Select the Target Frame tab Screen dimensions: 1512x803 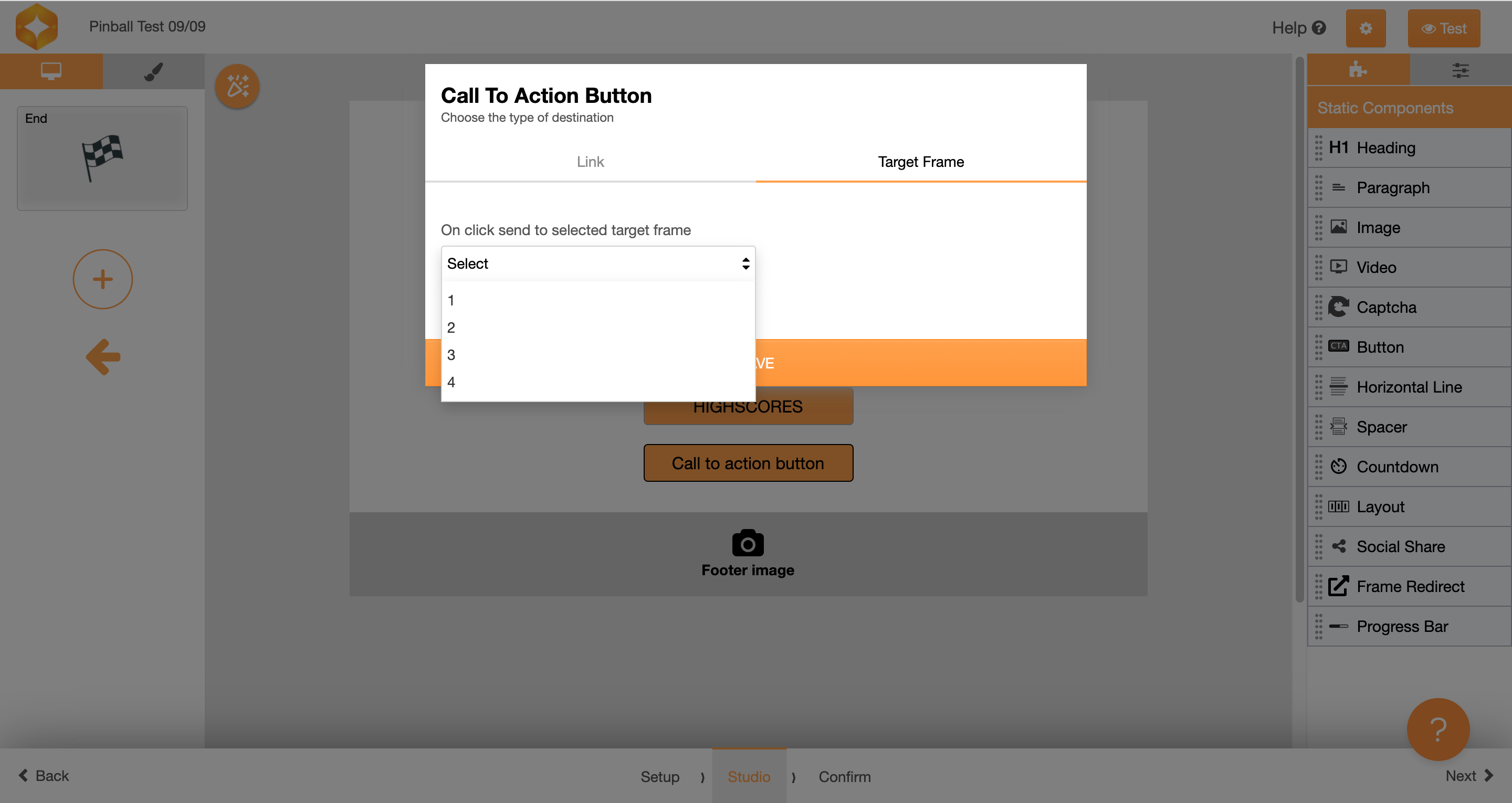pyautogui.click(x=920, y=162)
